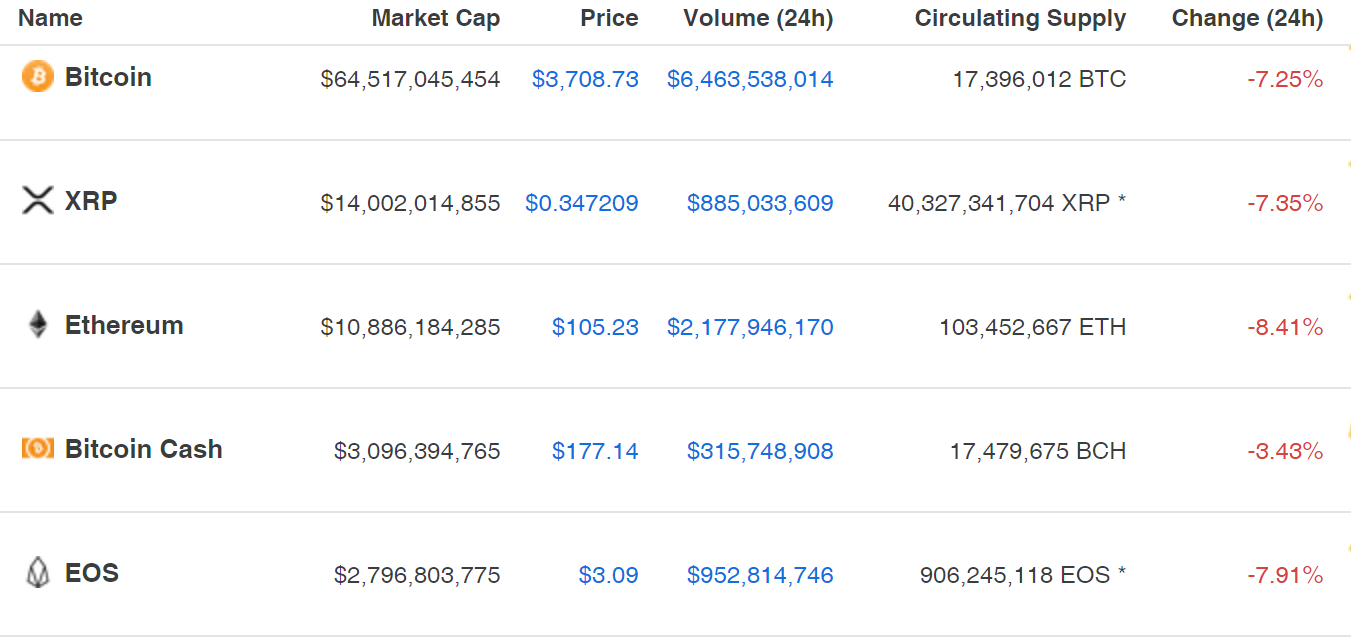Open Bitcoin Cash price $177.14 link
This screenshot has width=1351, height=641.
pyautogui.click(x=595, y=451)
